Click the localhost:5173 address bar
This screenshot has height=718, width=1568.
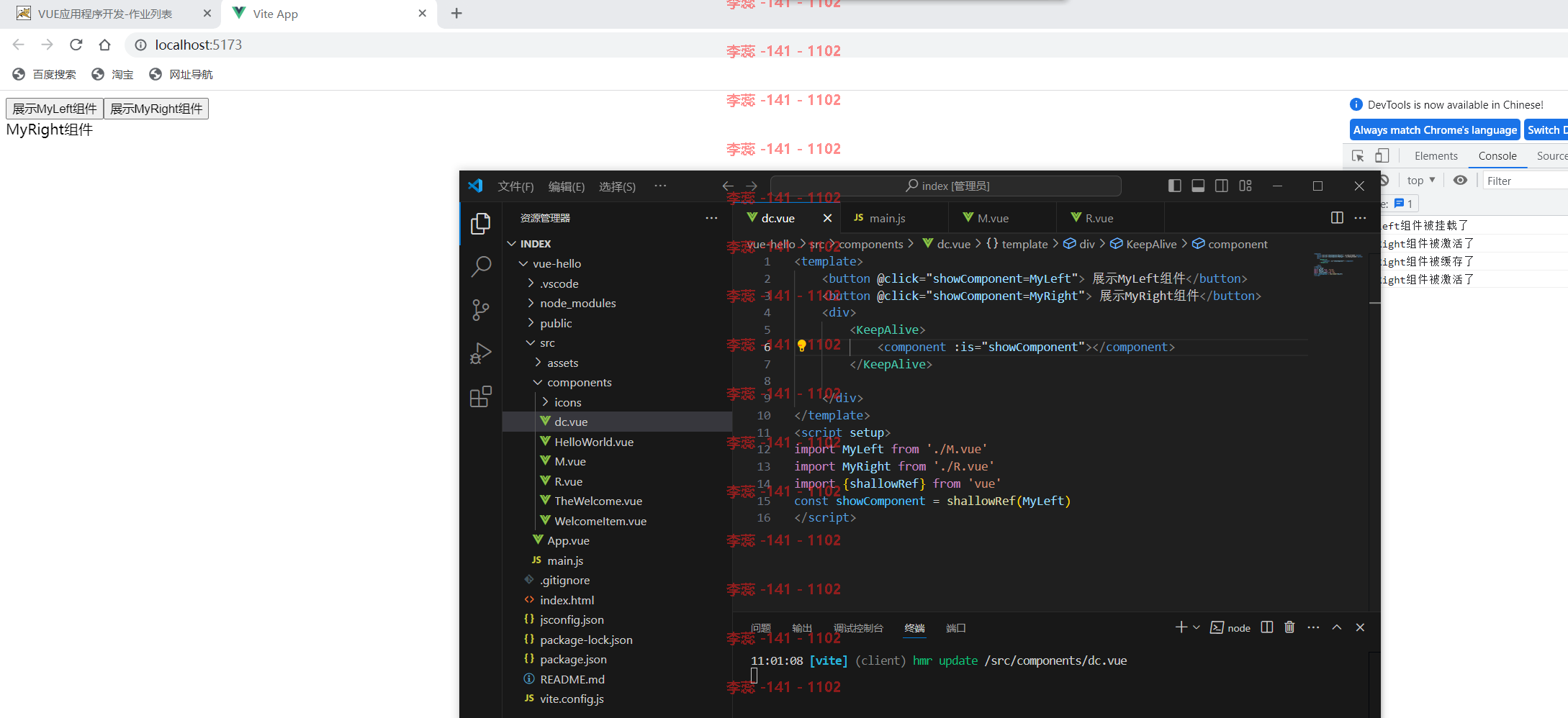pos(199,45)
